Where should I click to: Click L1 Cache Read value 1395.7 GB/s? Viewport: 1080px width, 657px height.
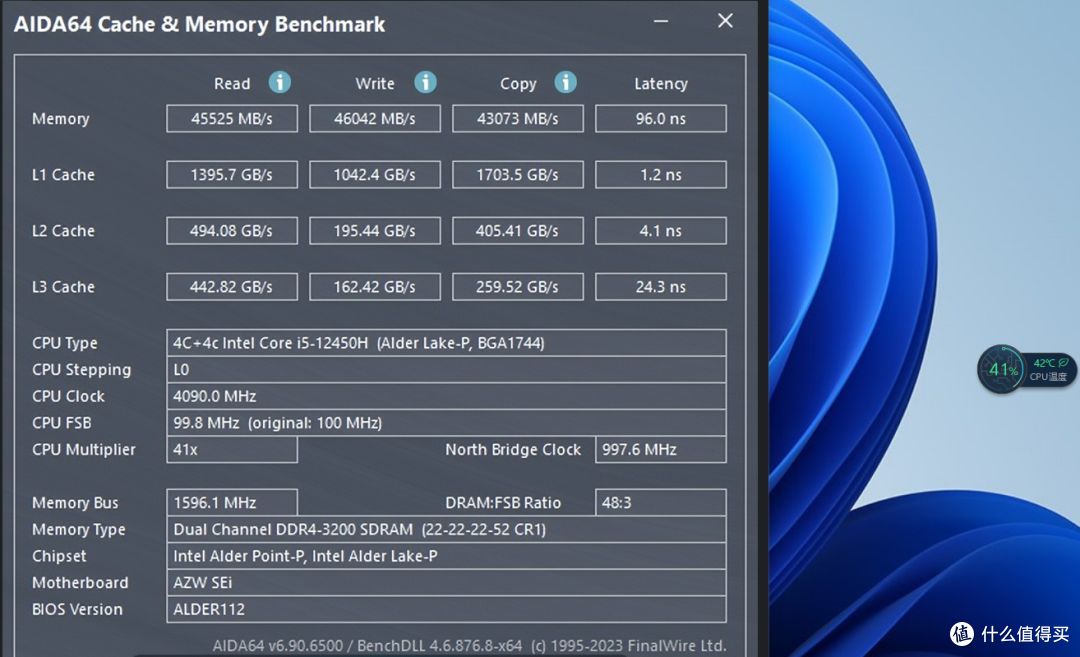pos(232,175)
